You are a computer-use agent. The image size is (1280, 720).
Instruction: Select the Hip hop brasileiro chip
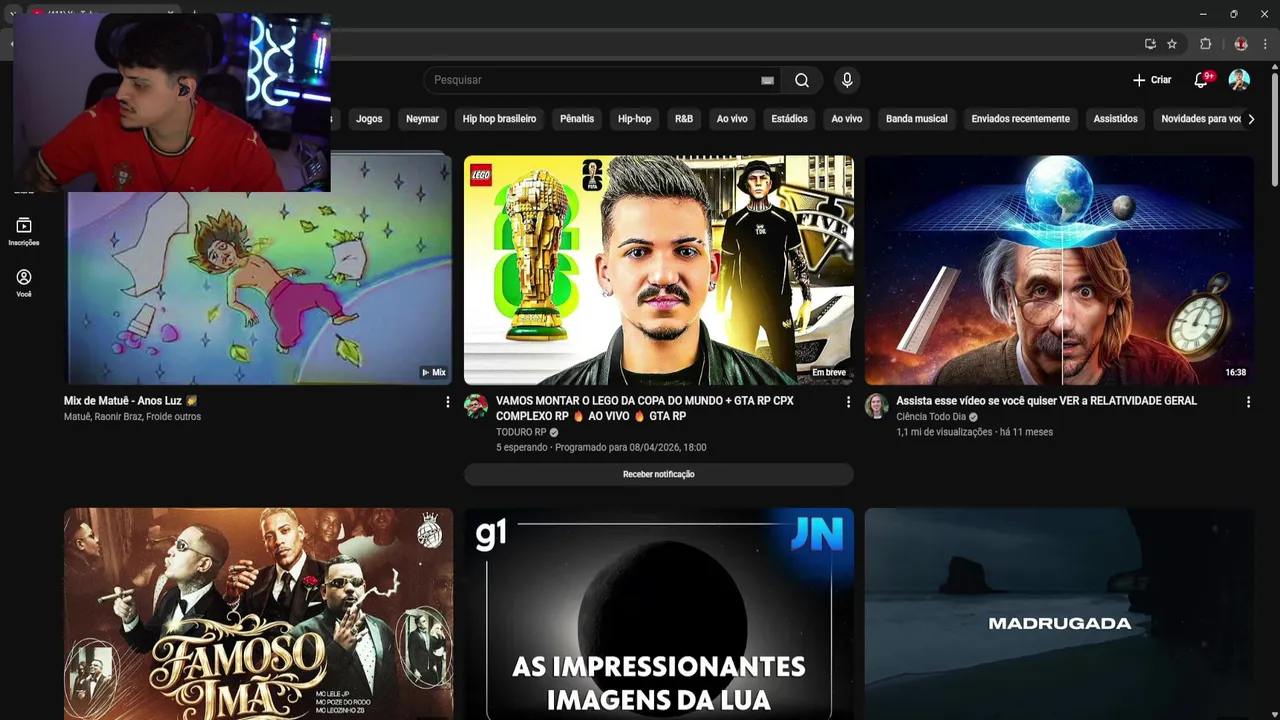click(499, 119)
